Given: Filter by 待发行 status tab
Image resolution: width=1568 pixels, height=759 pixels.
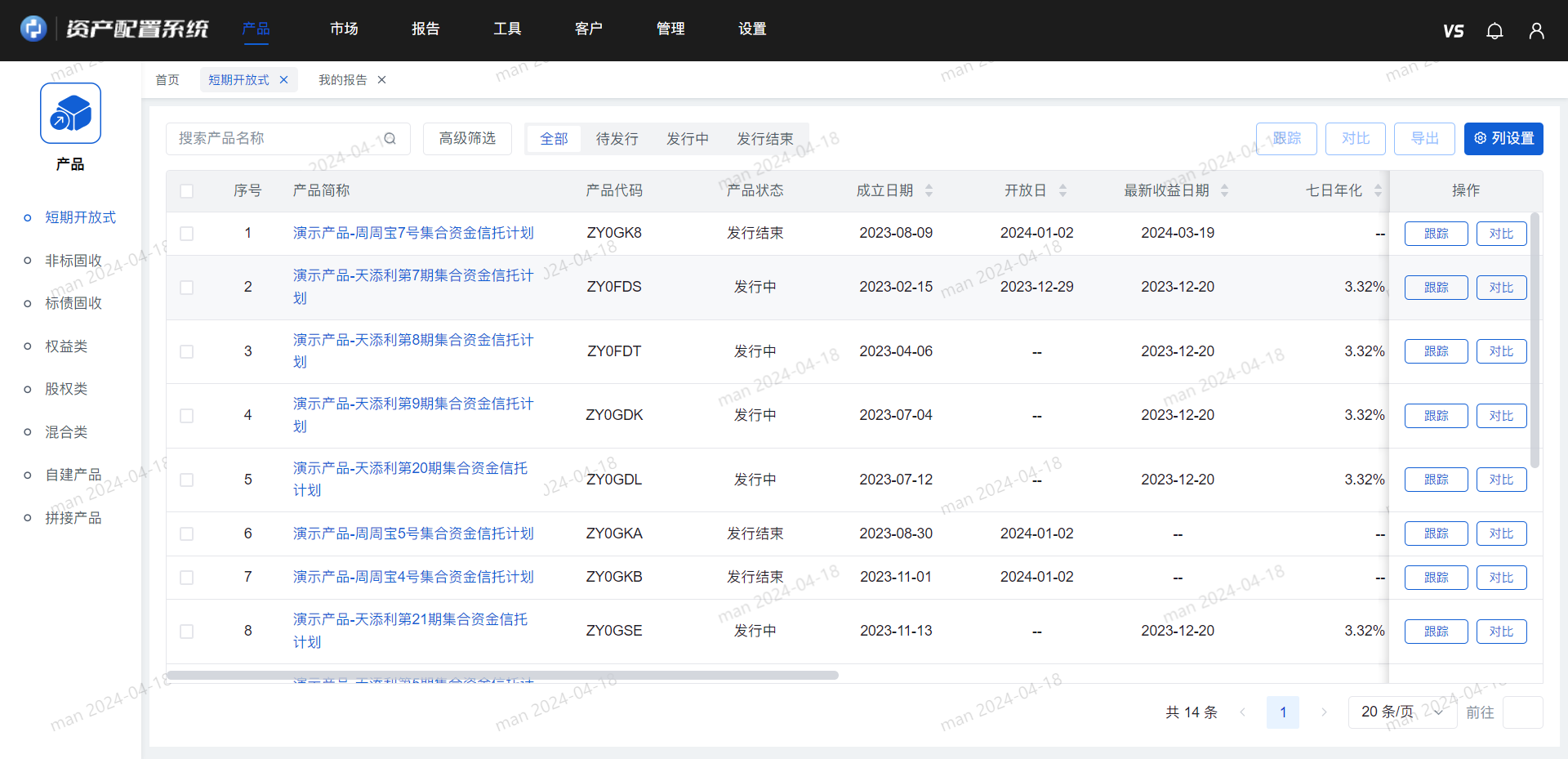Looking at the screenshot, I should tap(617, 139).
